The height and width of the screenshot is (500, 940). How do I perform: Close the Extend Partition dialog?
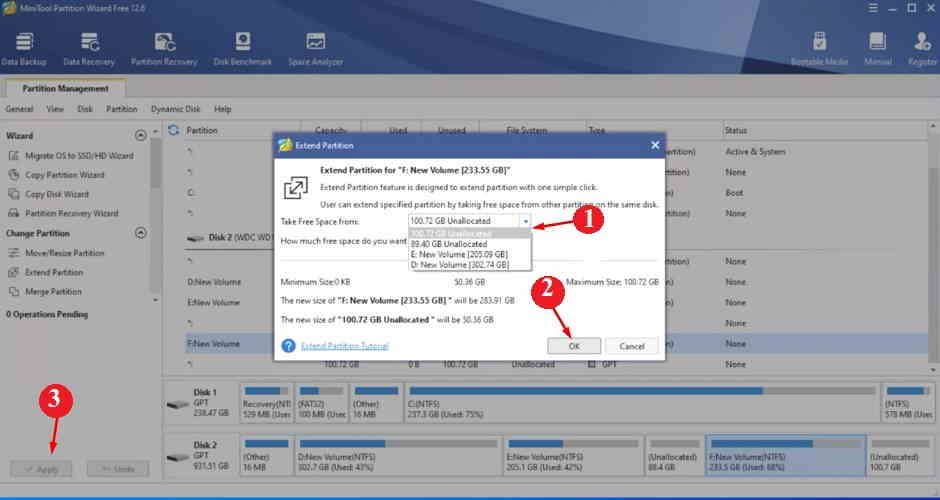[x=655, y=145]
